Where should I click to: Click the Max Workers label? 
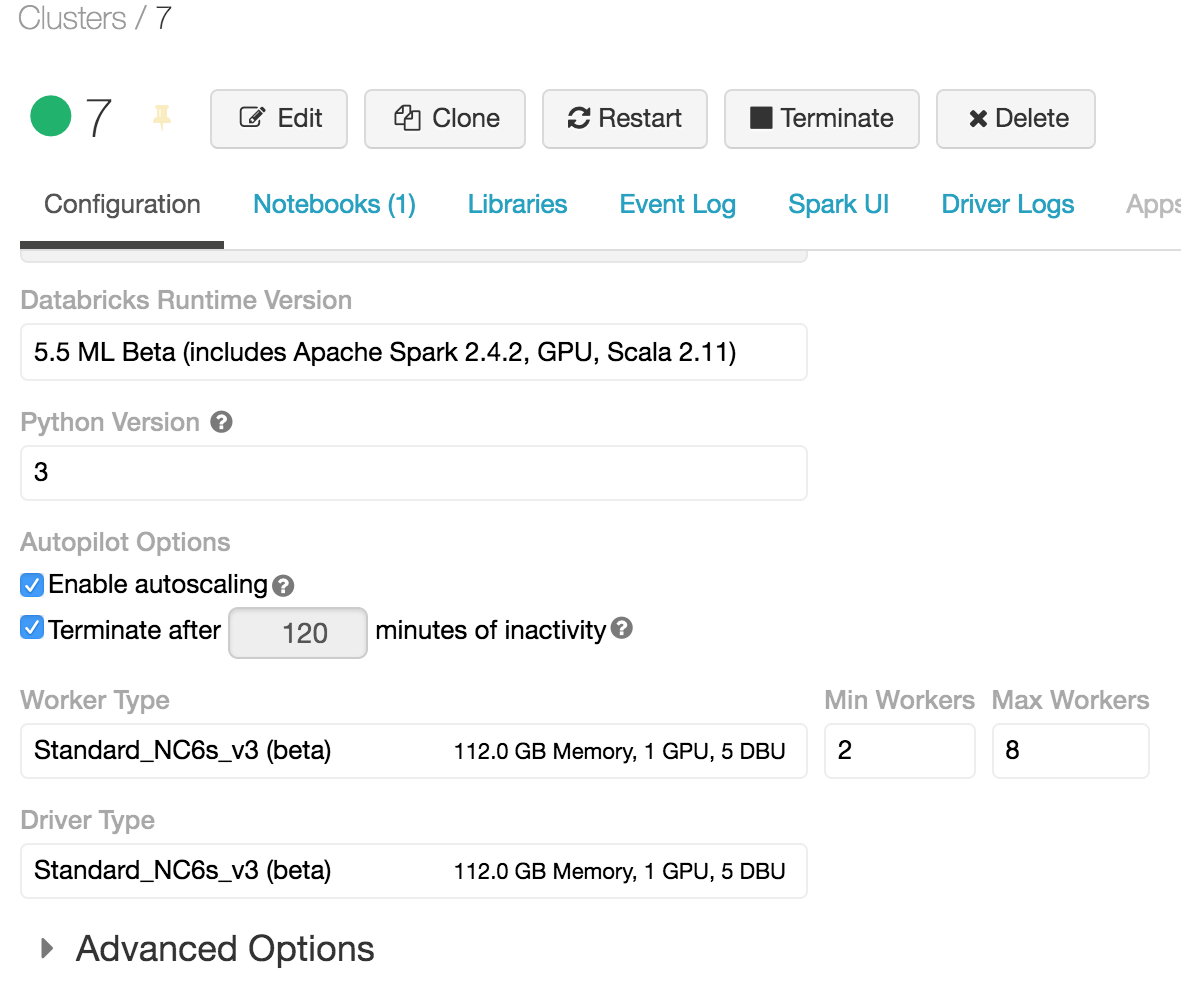(1070, 700)
